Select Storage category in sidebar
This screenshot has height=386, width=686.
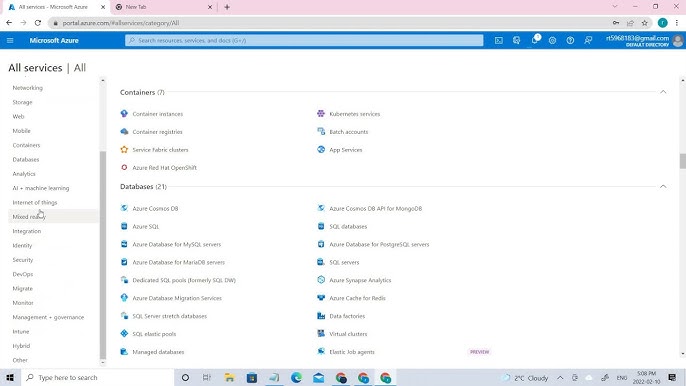click(x=22, y=102)
